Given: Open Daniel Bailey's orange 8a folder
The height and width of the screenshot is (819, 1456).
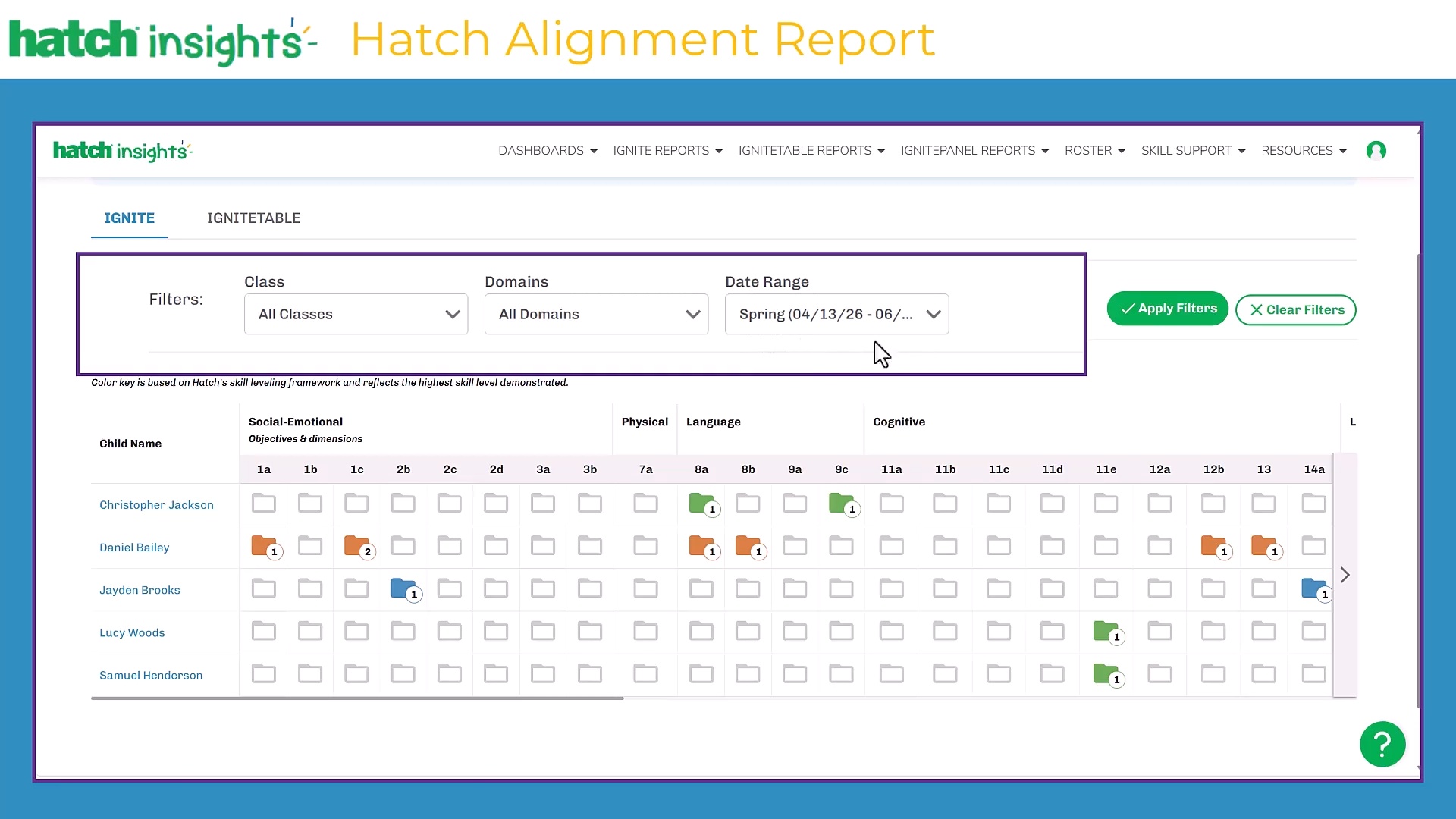Looking at the screenshot, I should [x=702, y=546].
